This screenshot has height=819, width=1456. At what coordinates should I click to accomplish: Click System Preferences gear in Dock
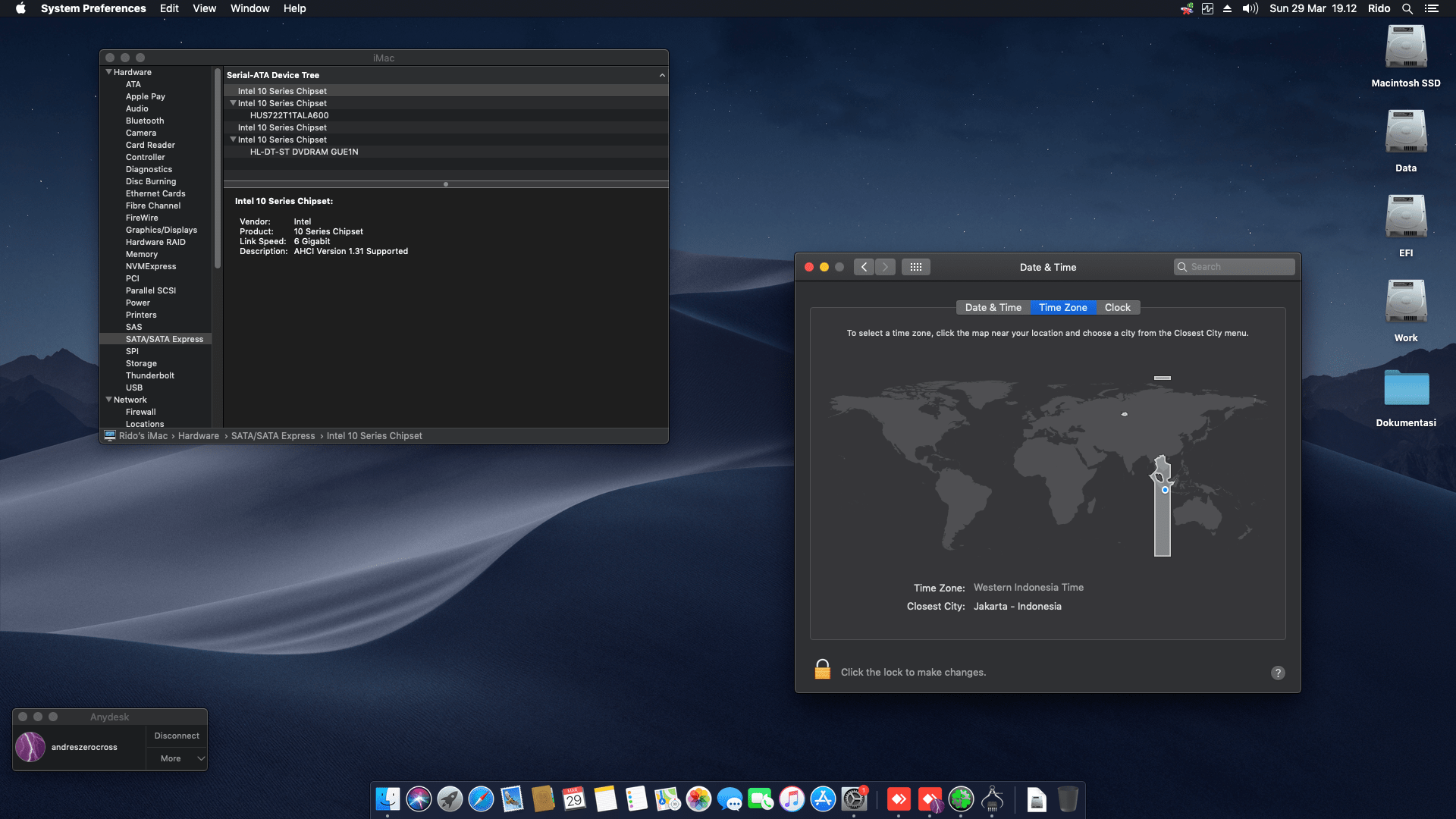854,799
